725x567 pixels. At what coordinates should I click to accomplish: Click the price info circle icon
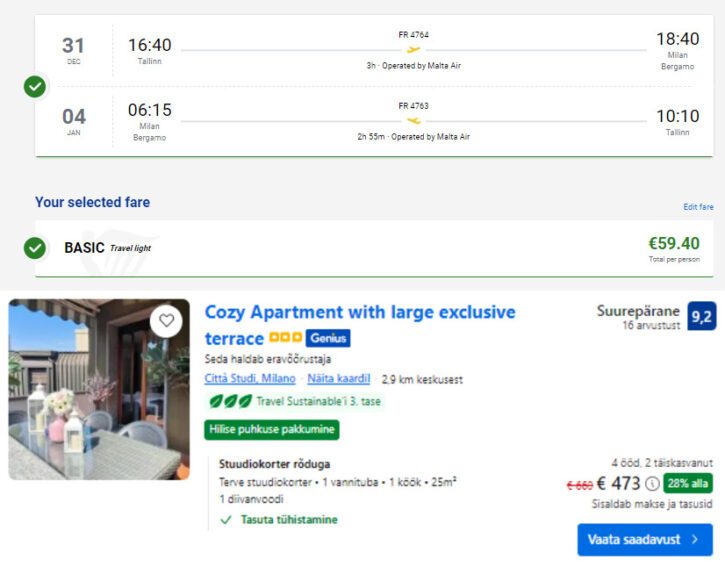coord(652,484)
